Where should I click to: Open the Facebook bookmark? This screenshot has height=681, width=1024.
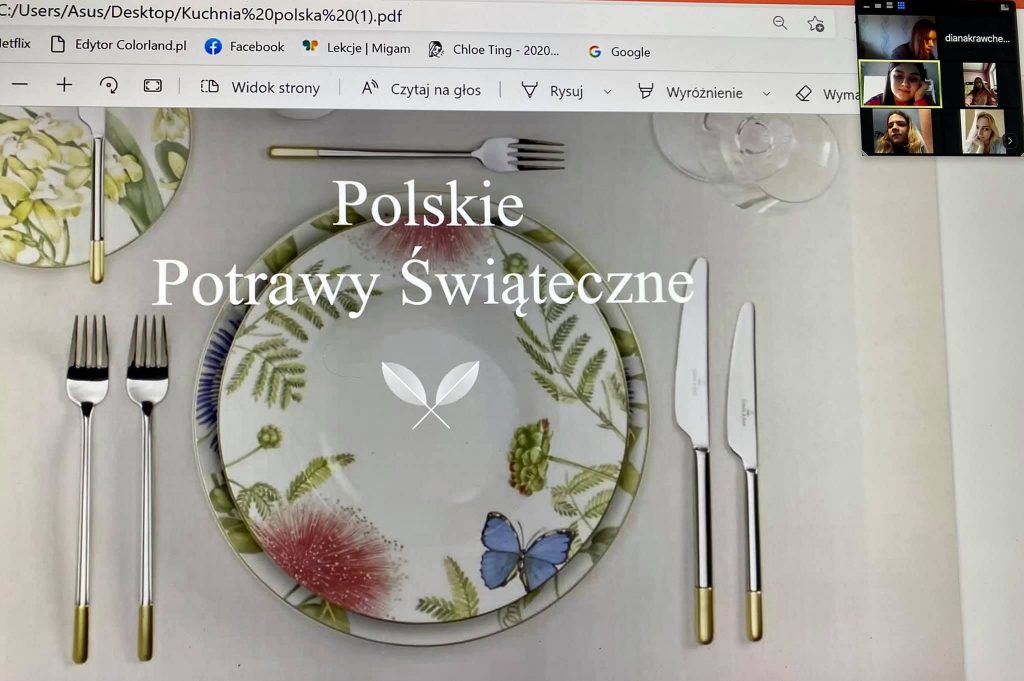(244, 46)
